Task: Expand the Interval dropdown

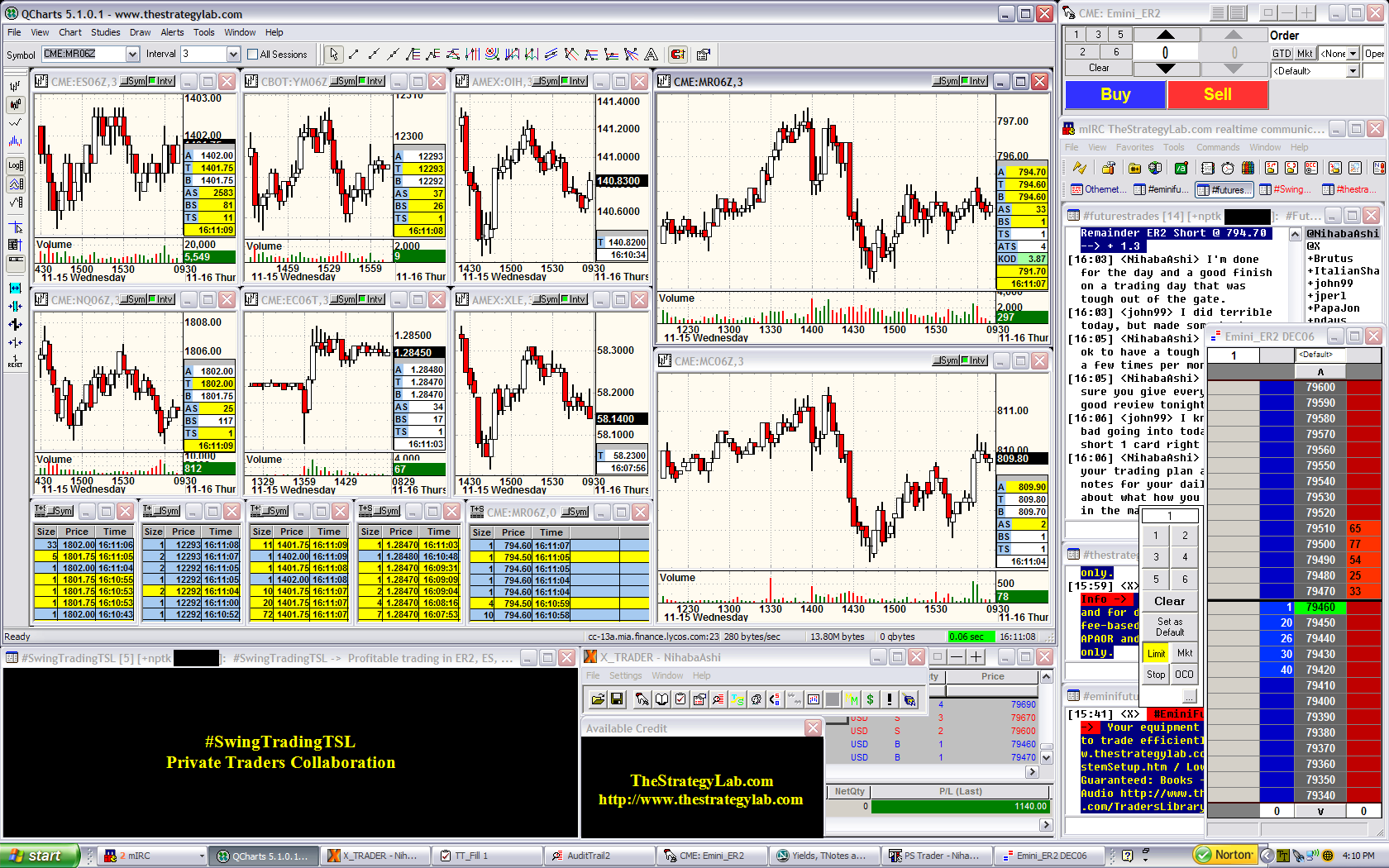Action: point(233,55)
